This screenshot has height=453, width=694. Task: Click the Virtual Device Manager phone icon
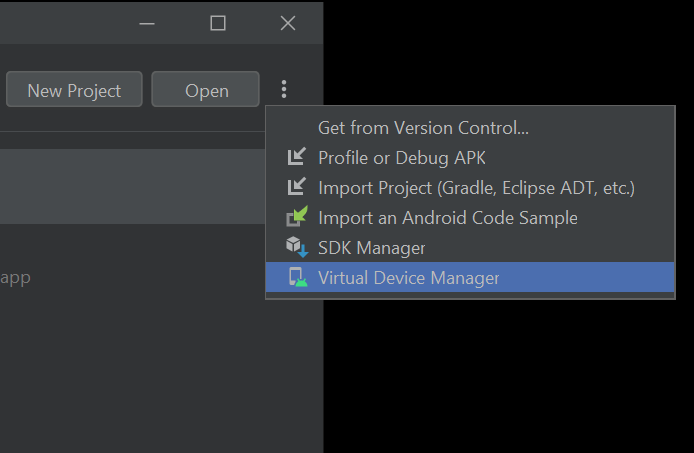[x=297, y=278]
